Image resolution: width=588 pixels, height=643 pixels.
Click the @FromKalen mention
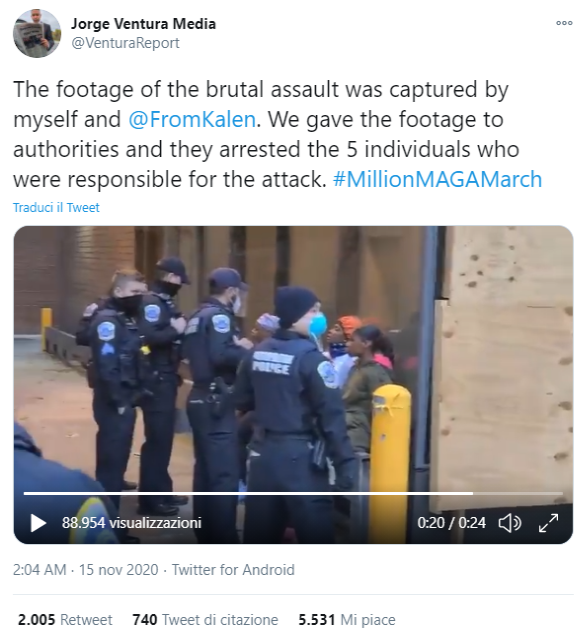tap(192, 119)
